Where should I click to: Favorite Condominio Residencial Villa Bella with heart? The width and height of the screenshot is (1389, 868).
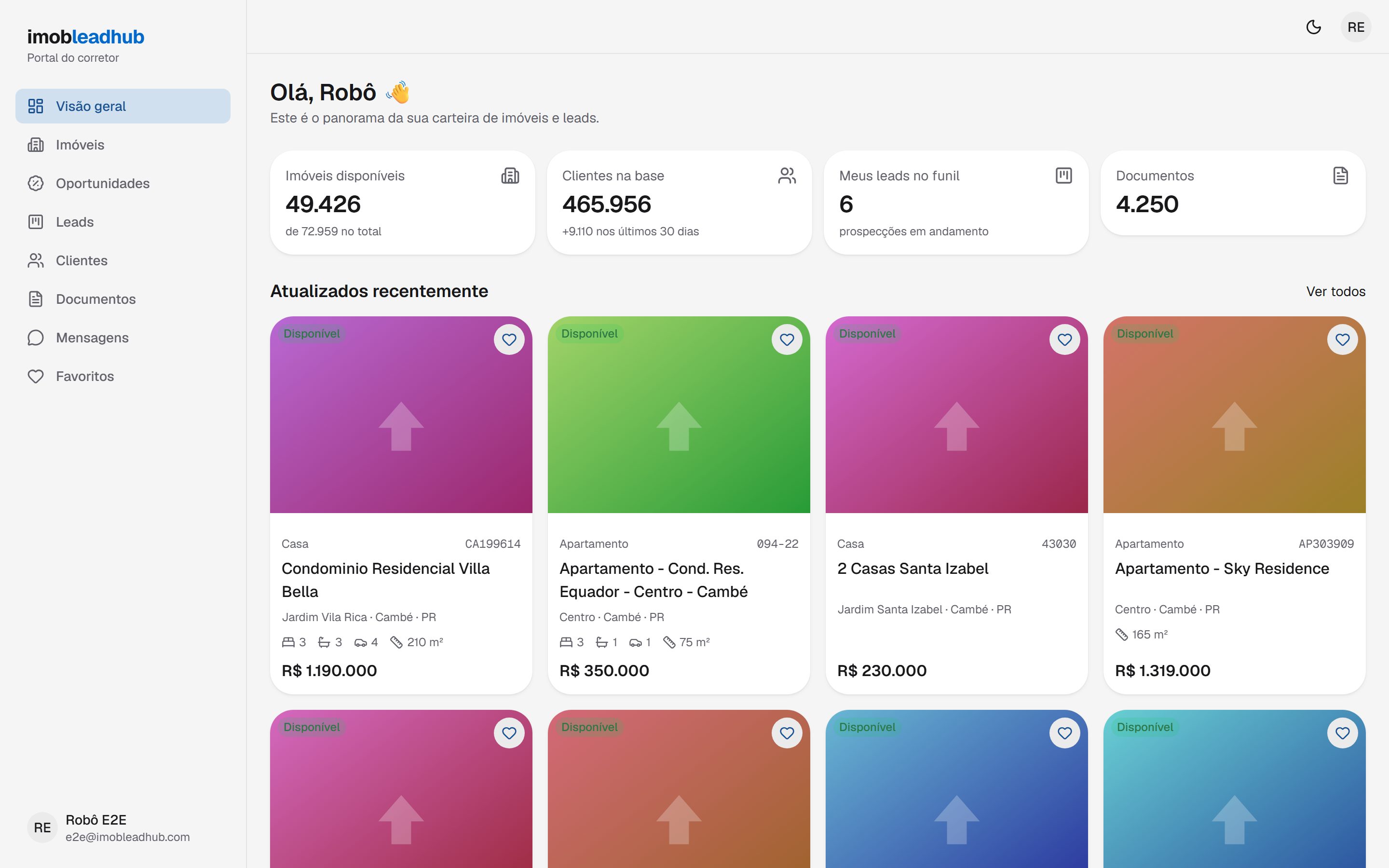(509, 339)
